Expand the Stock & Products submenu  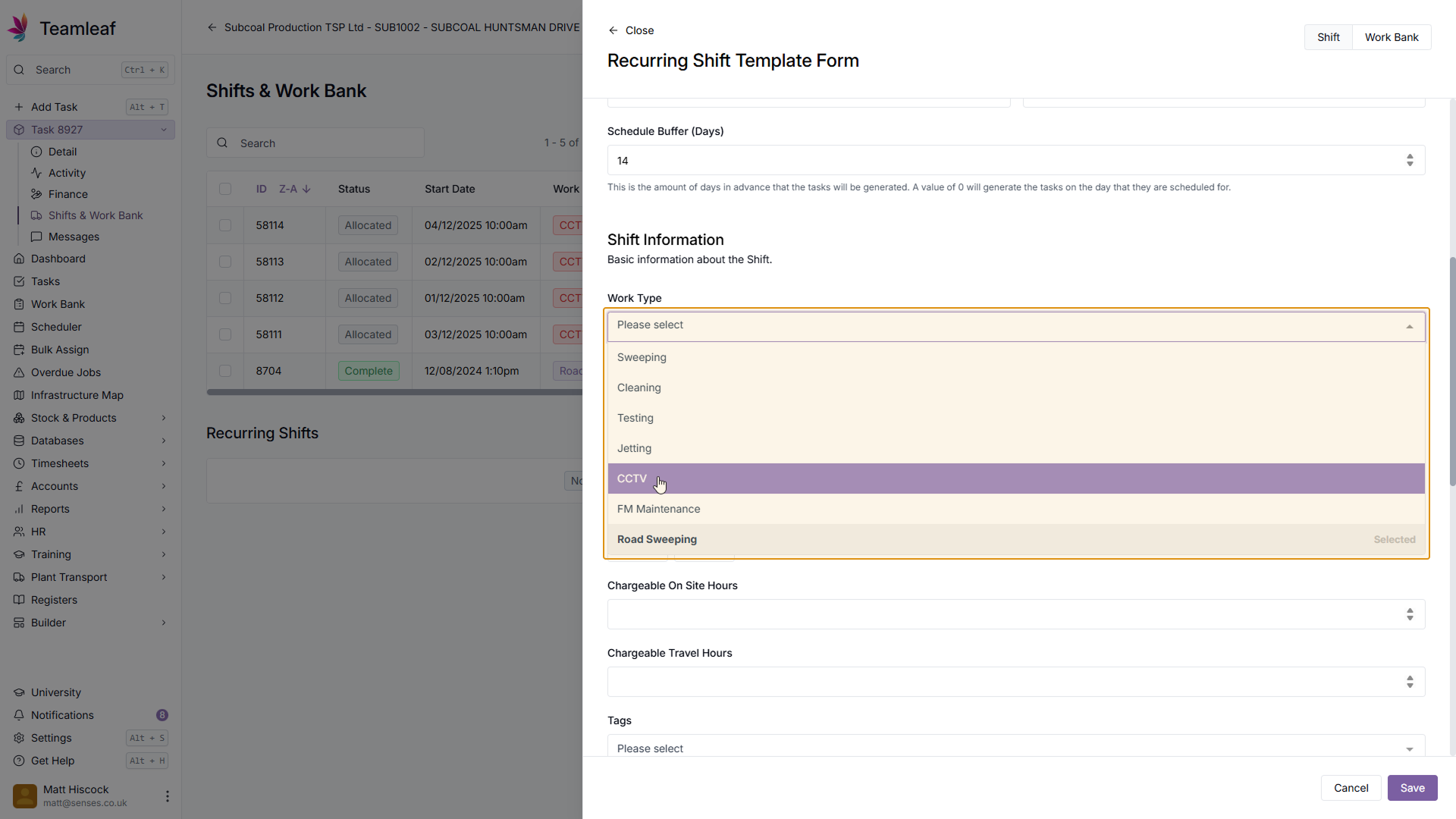point(163,418)
